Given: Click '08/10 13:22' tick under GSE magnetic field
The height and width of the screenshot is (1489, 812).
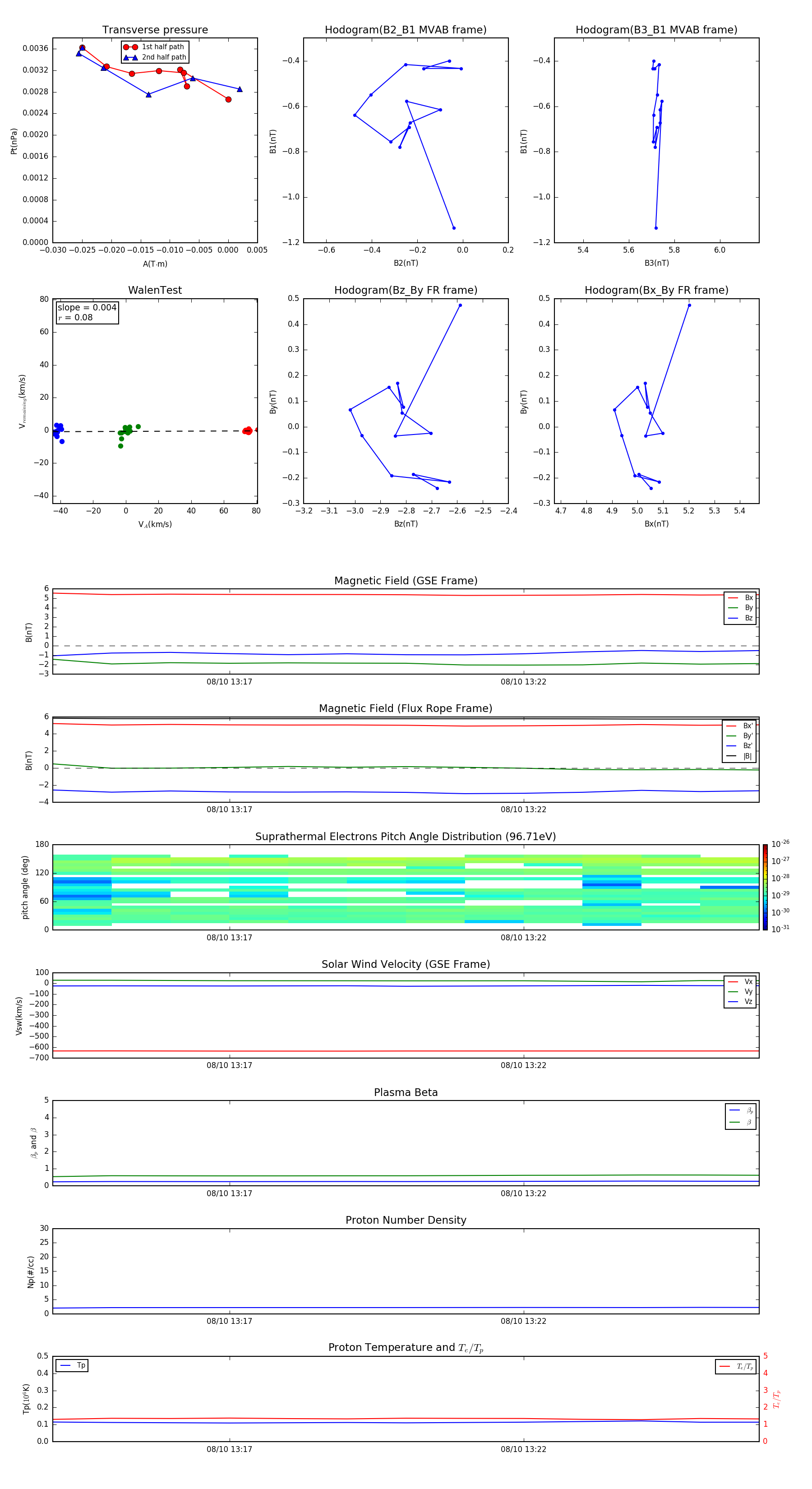Looking at the screenshot, I should click(524, 682).
